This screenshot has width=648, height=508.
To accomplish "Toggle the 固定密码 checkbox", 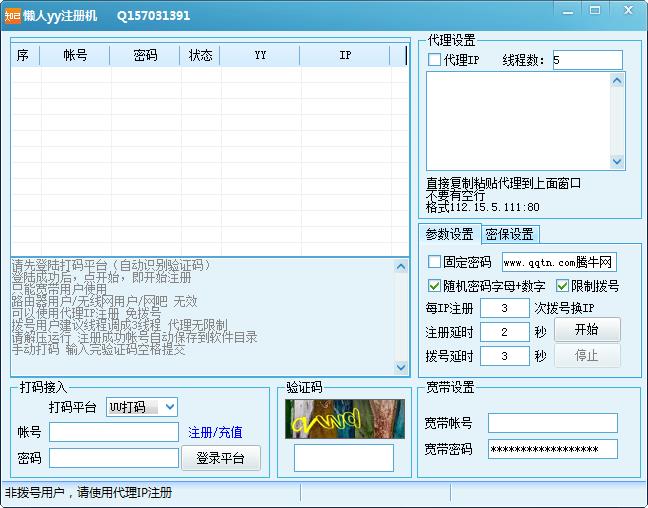I will pos(435,262).
